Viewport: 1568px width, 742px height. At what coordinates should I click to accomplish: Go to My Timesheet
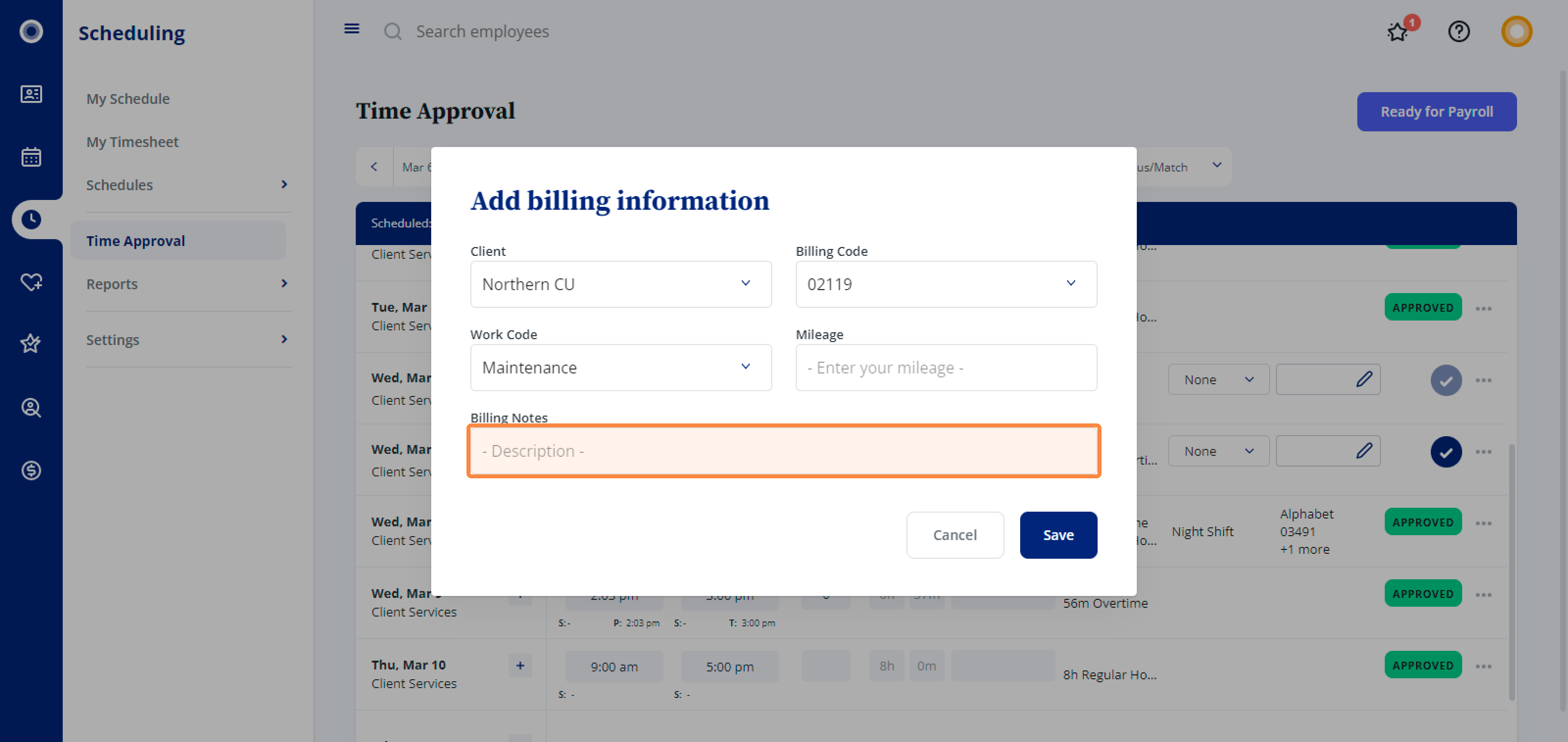coord(132,141)
